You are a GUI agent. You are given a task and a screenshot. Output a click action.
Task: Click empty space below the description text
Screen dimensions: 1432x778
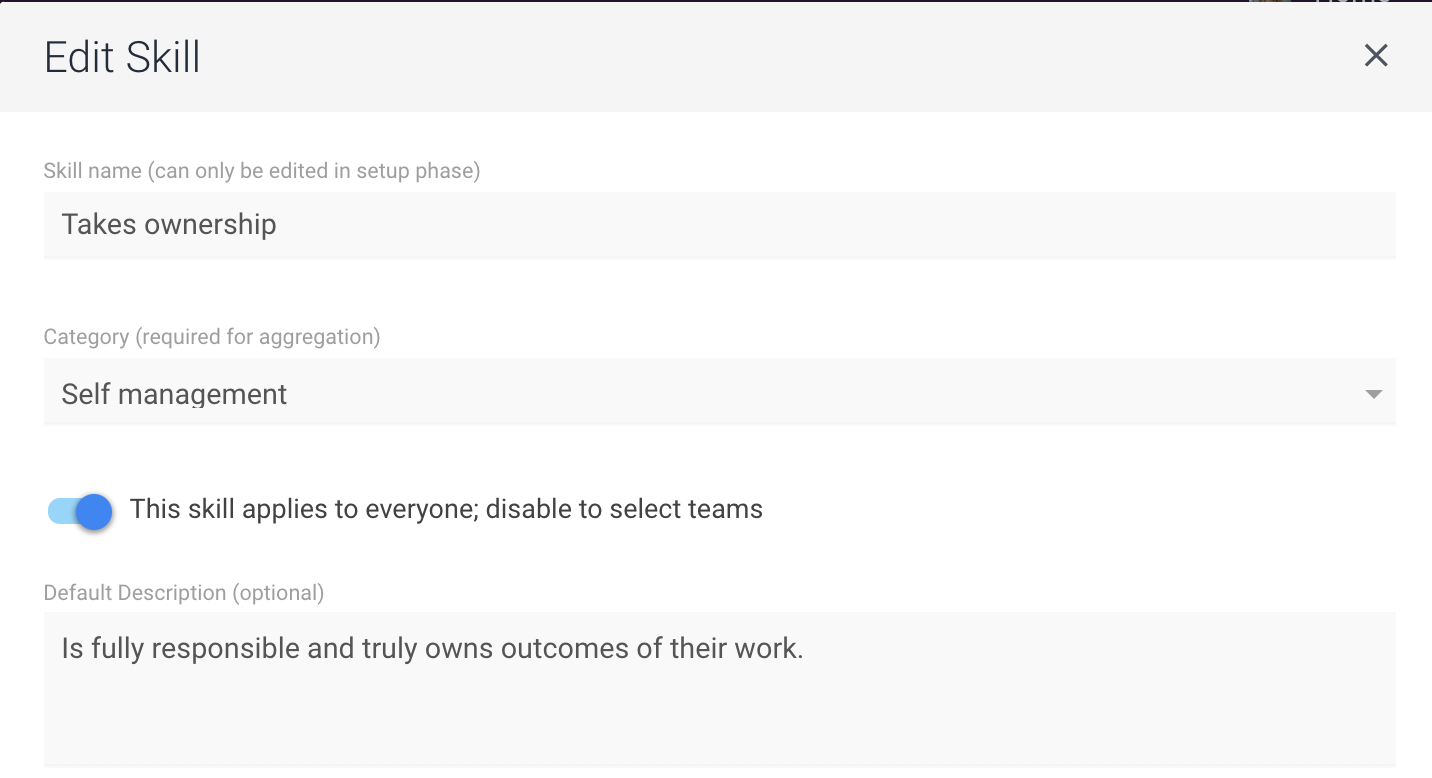coord(719,722)
